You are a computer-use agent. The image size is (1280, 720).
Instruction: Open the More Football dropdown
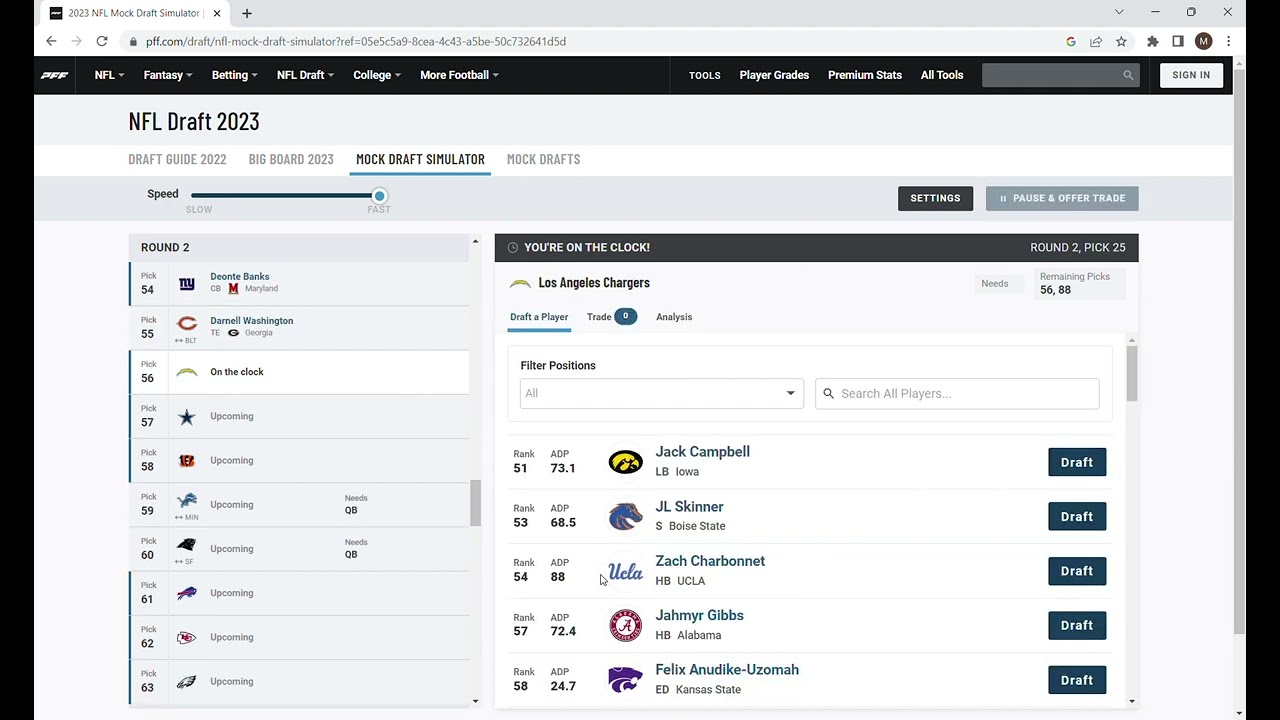pyautogui.click(x=459, y=75)
